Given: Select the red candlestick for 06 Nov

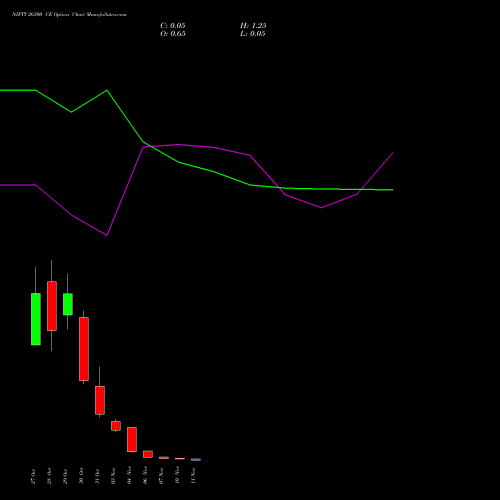Looking at the screenshot, I should tap(148, 454).
